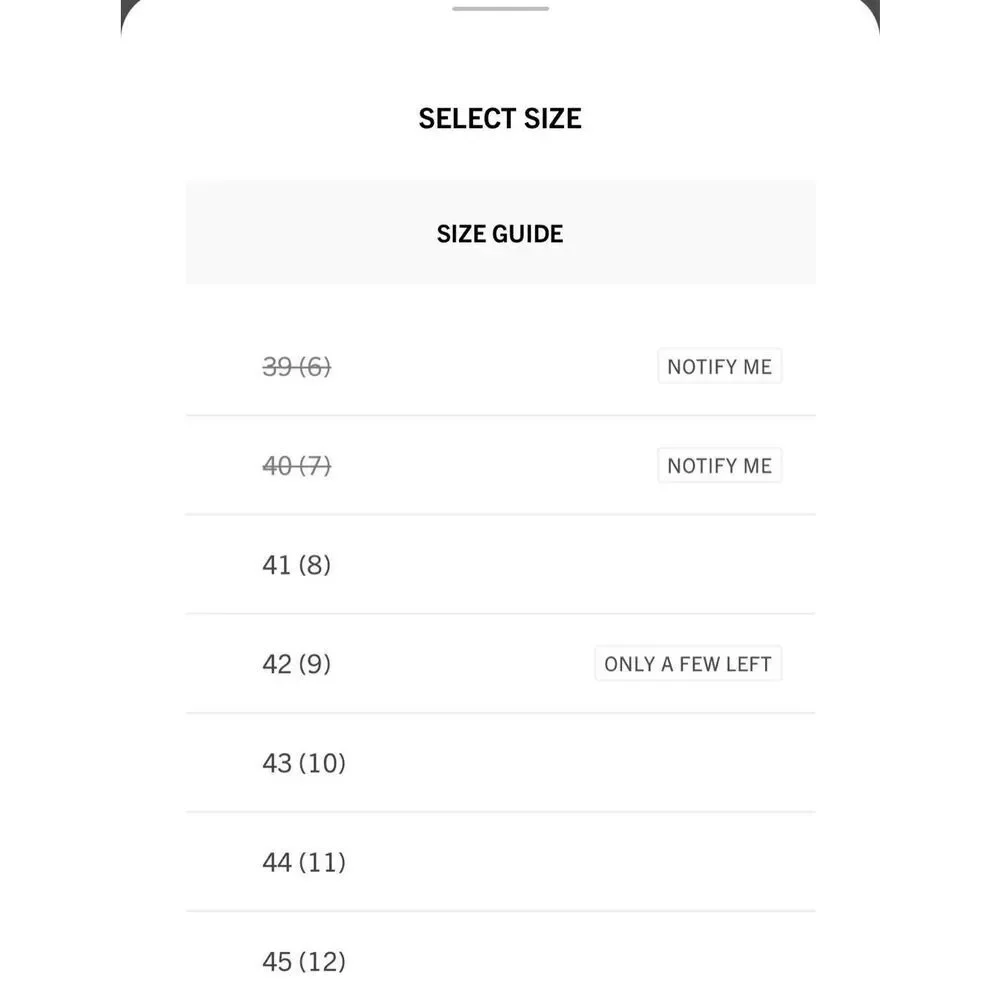Click the ONLY A FEW LEFT badge
Screen dimensions: 1000x1000
[688, 664]
